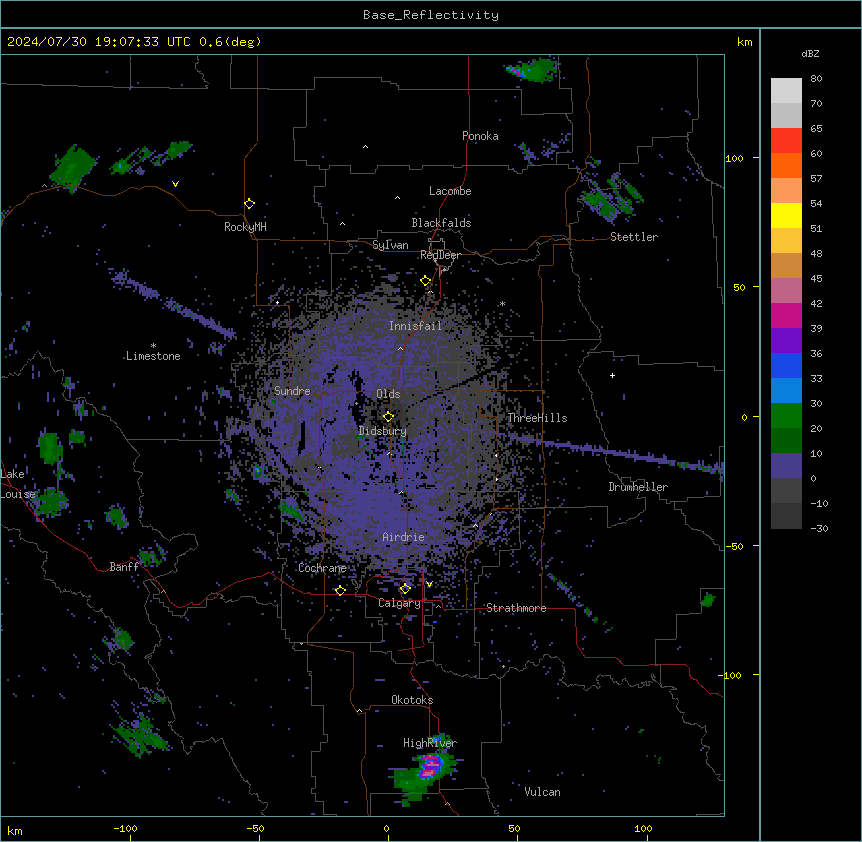Click the yellow diamond marker above RockyMH

(250, 204)
